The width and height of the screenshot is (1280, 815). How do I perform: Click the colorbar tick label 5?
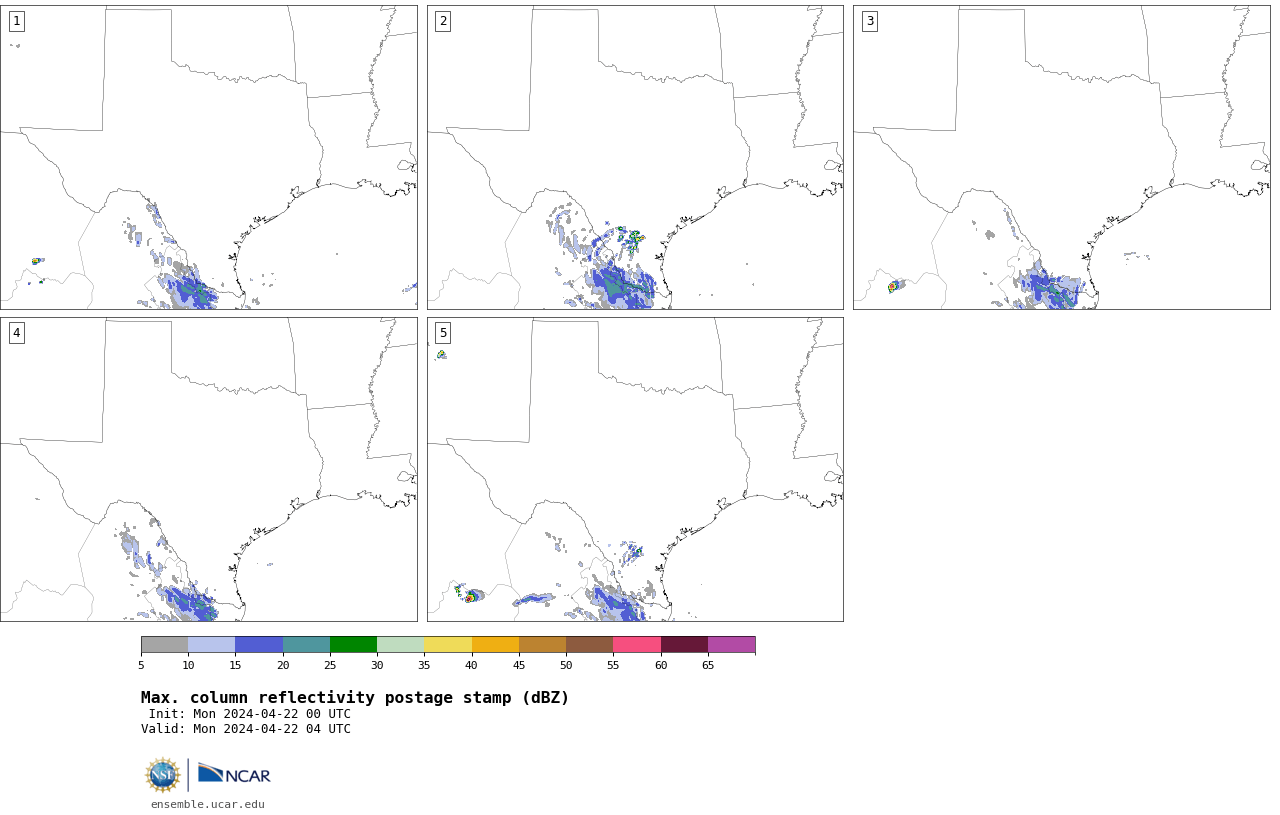[141, 665]
